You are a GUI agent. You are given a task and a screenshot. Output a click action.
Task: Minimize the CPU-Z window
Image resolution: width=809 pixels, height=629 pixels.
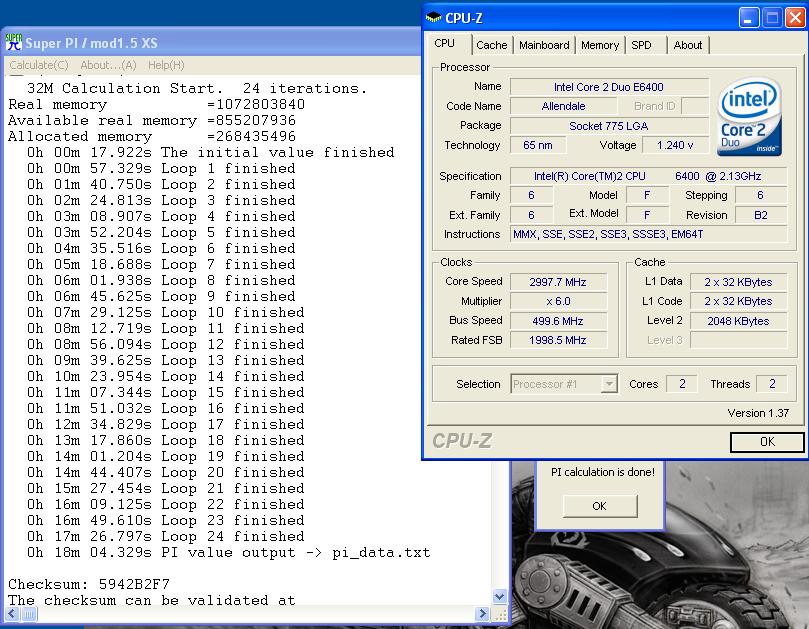point(749,18)
